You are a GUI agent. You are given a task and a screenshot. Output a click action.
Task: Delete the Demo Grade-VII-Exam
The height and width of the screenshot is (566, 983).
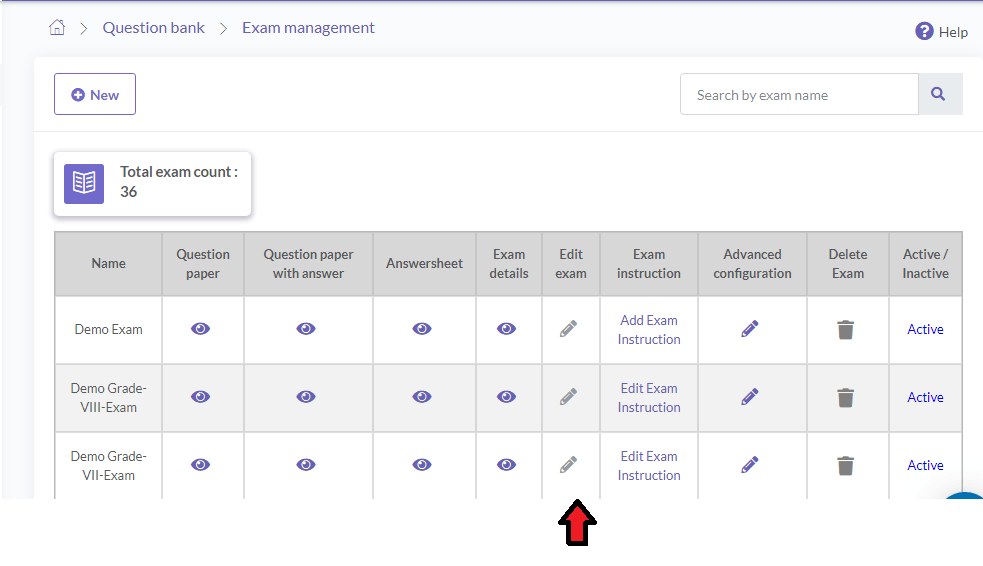[x=846, y=466]
